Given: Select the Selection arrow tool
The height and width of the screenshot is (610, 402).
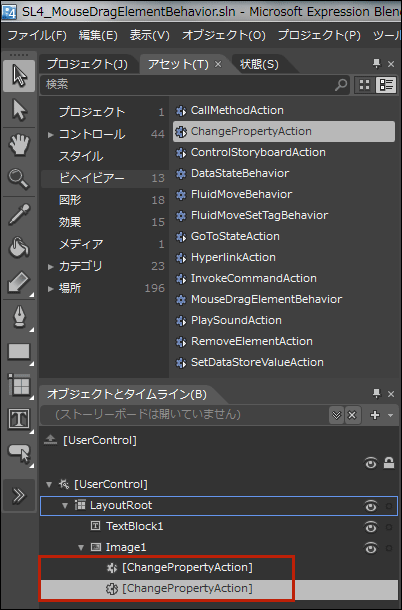Looking at the screenshot, I should [19, 76].
